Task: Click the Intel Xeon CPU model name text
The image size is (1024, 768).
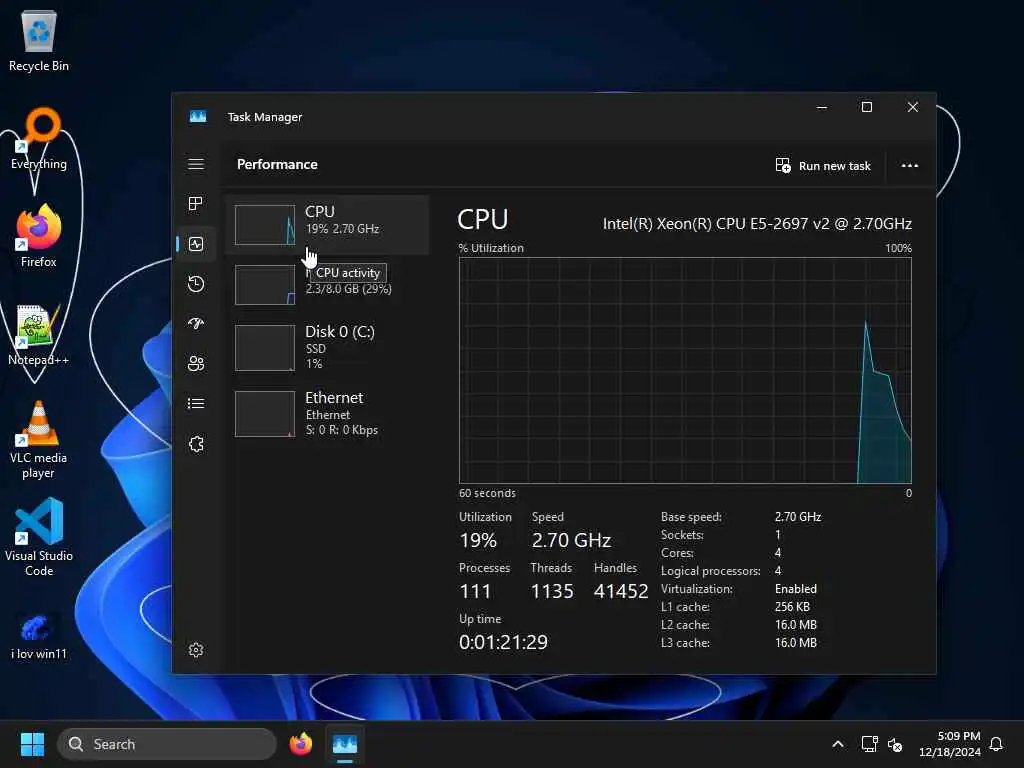Action: [757, 224]
